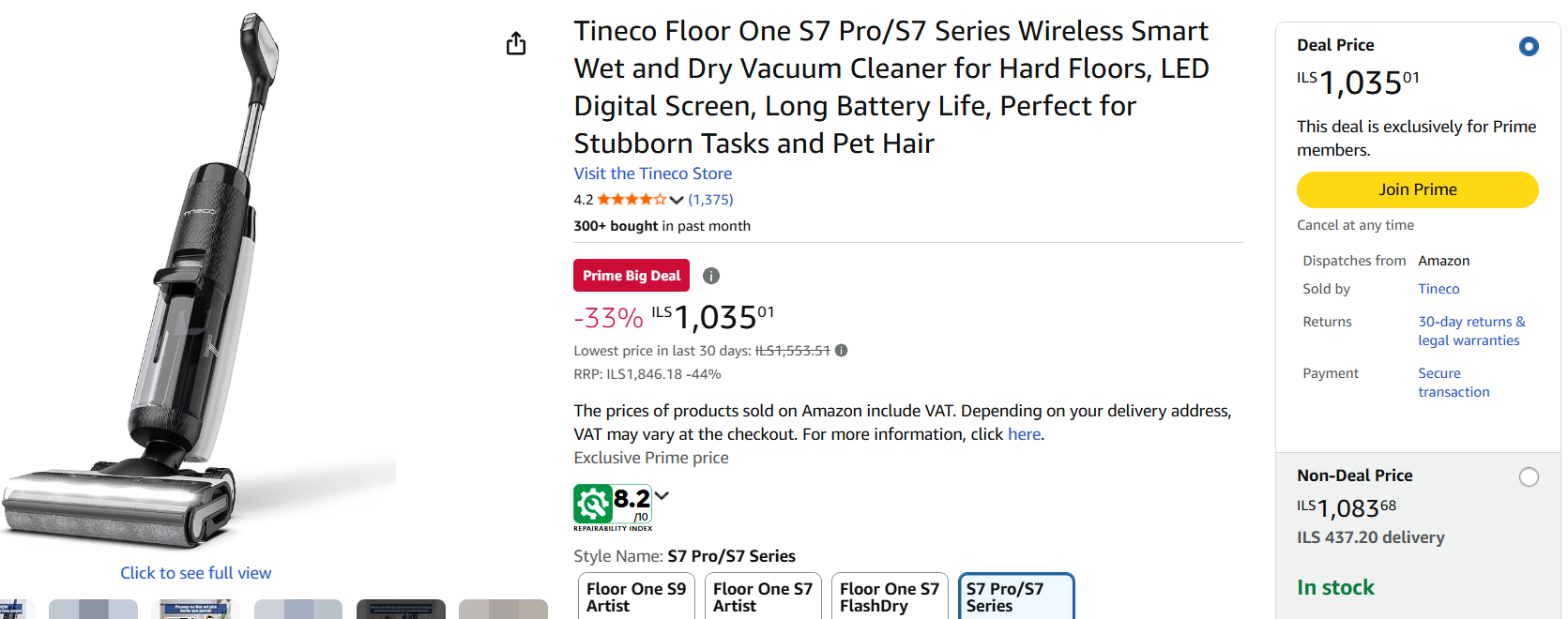Select the Non-Deal Price radio button
Viewport: 1568px width, 619px height.
[x=1529, y=477]
